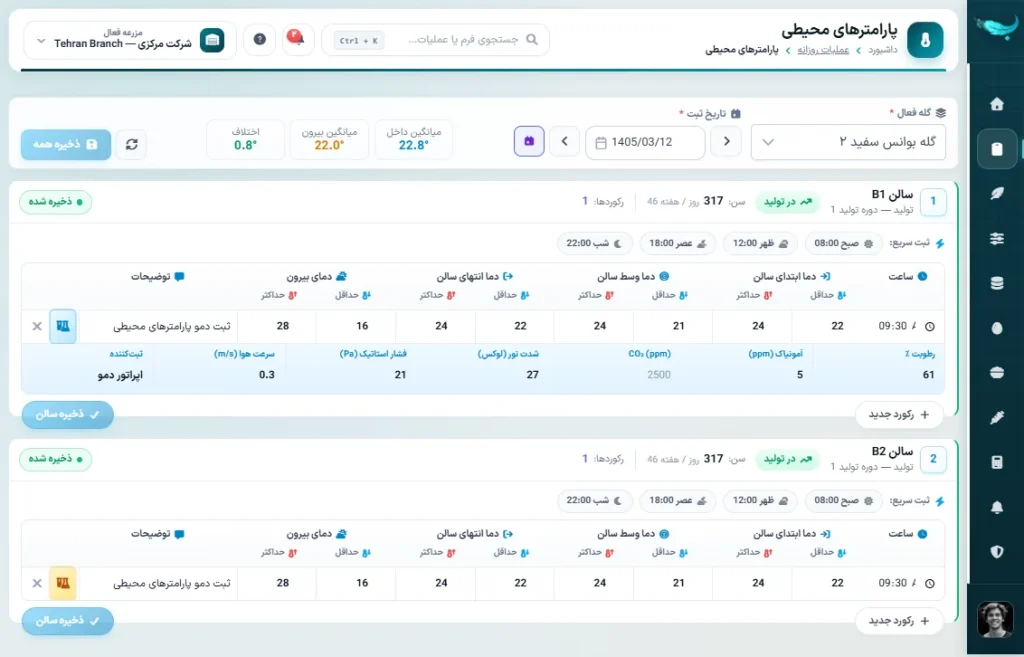Open داشبورد breadcrumb link
Screen dimensions: 1024x657
click(x=882, y=50)
